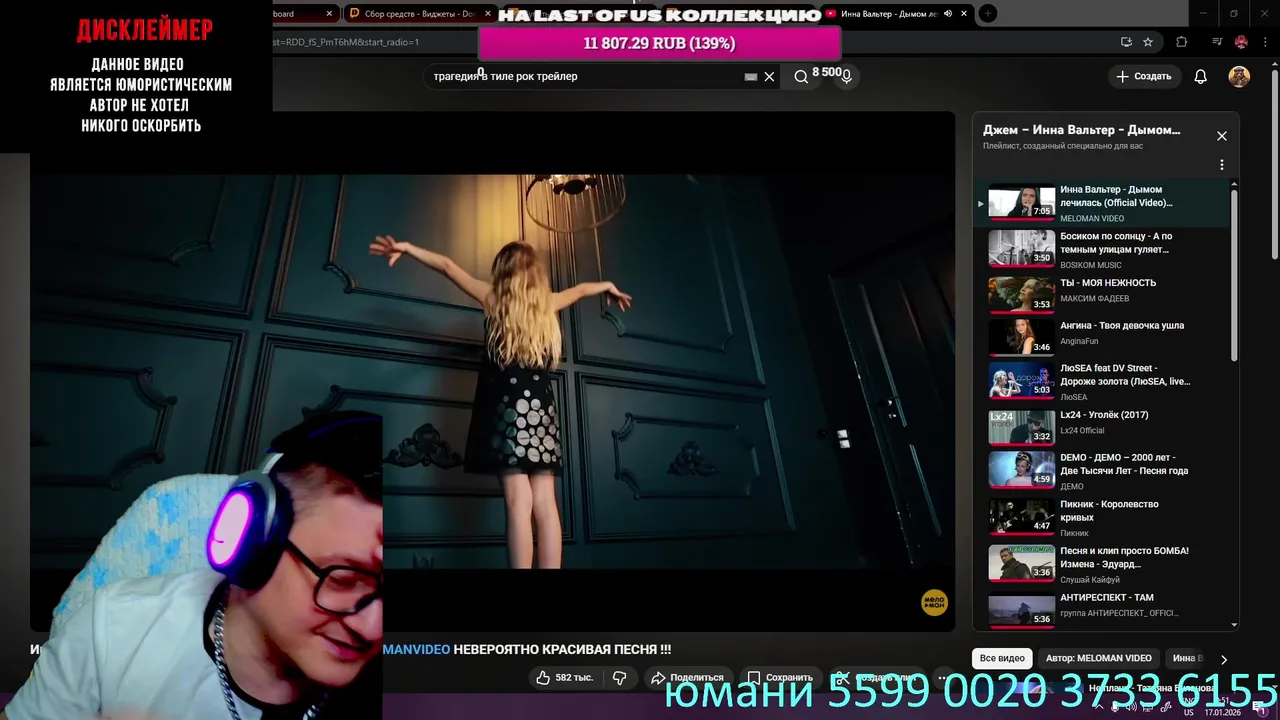Save the video with Сохранить button
1280x720 pixels.
coord(780,677)
